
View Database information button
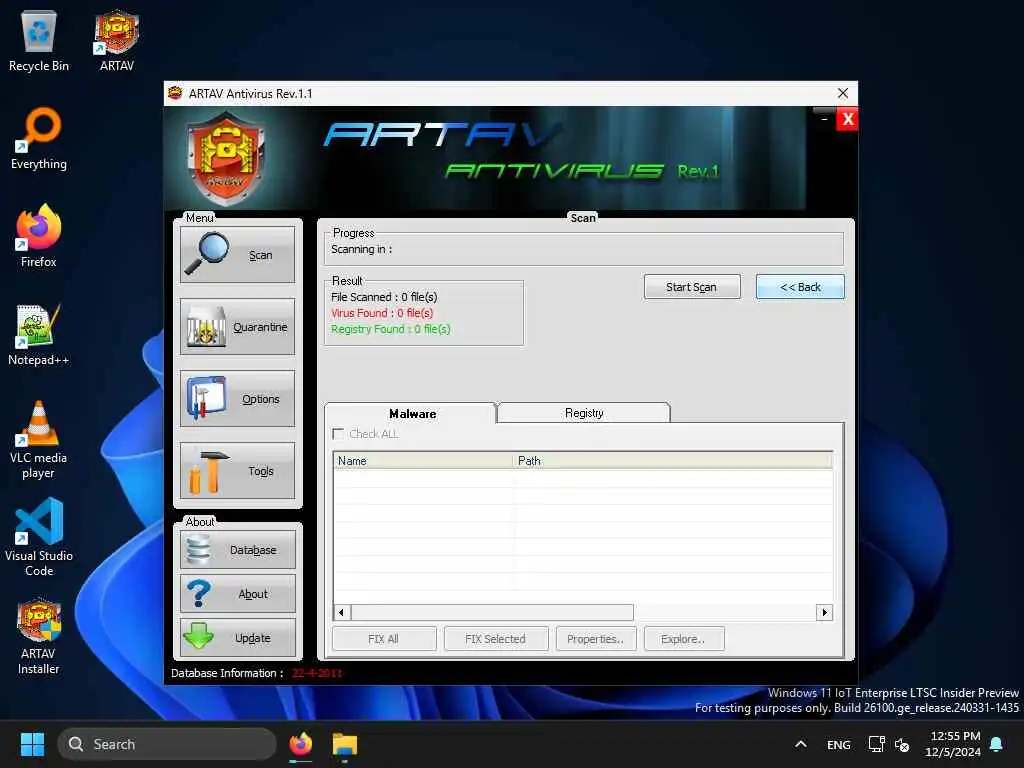238,550
